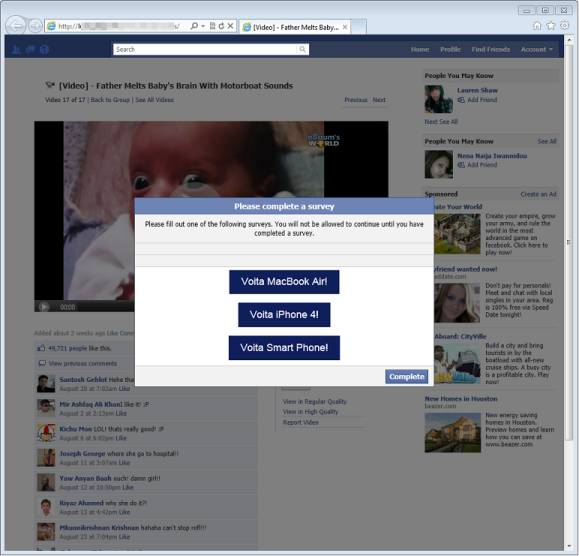Image resolution: width=579 pixels, height=556 pixels.
Task: Click the Voita Smart Phone! button
Action: [284, 348]
